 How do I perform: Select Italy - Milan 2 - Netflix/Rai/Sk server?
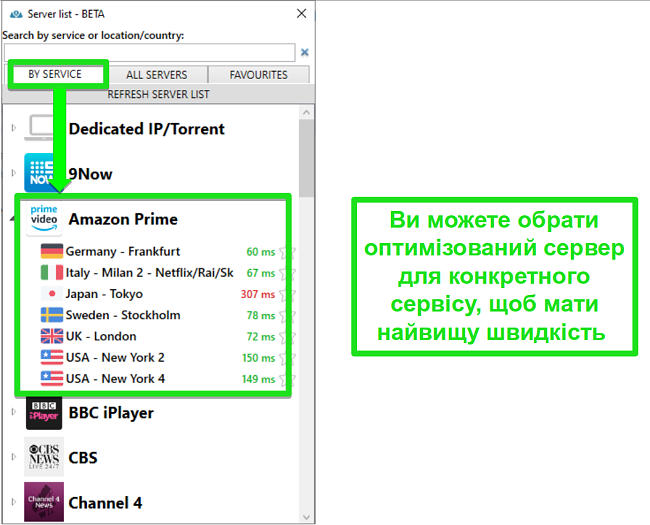click(x=150, y=272)
